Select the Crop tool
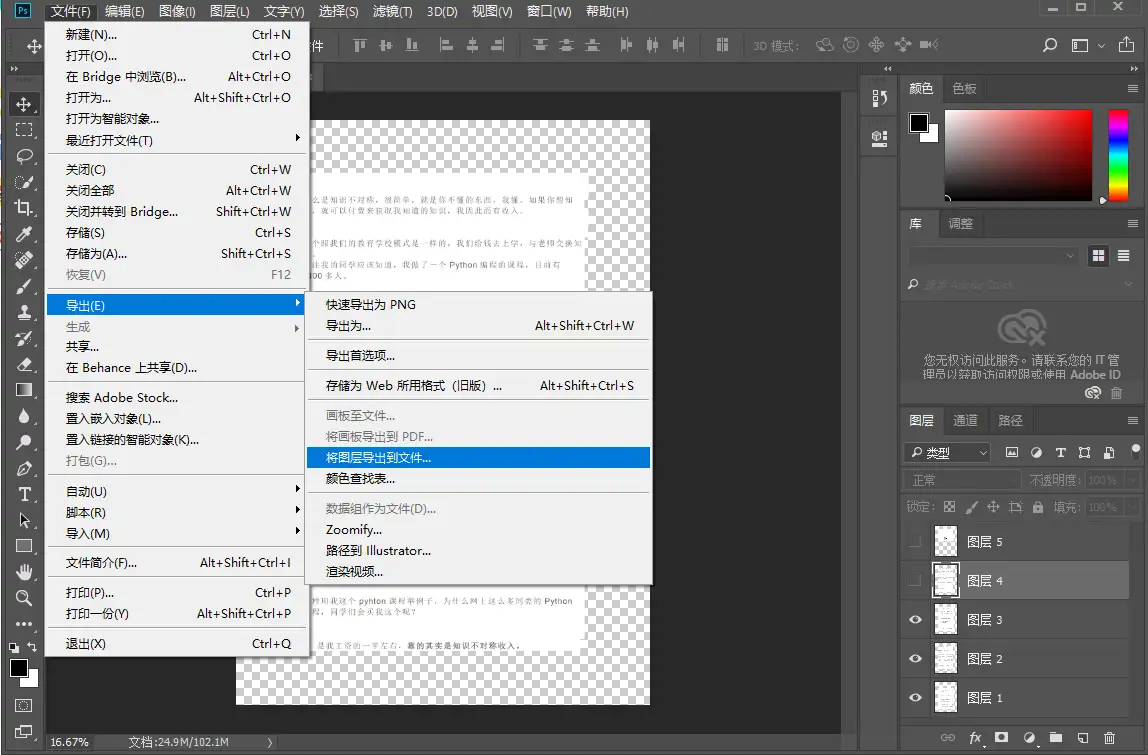 [x=24, y=208]
